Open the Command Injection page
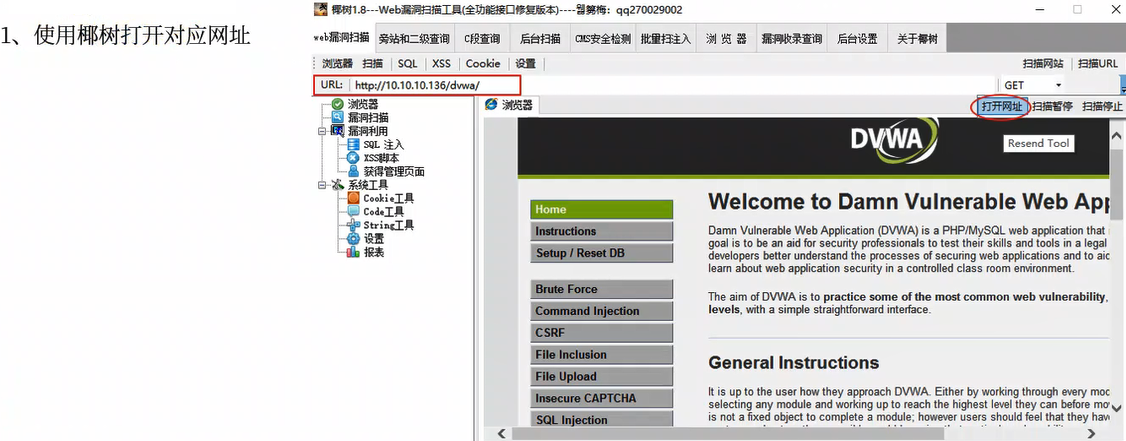This screenshot has width=1126, height=441. 602,311
